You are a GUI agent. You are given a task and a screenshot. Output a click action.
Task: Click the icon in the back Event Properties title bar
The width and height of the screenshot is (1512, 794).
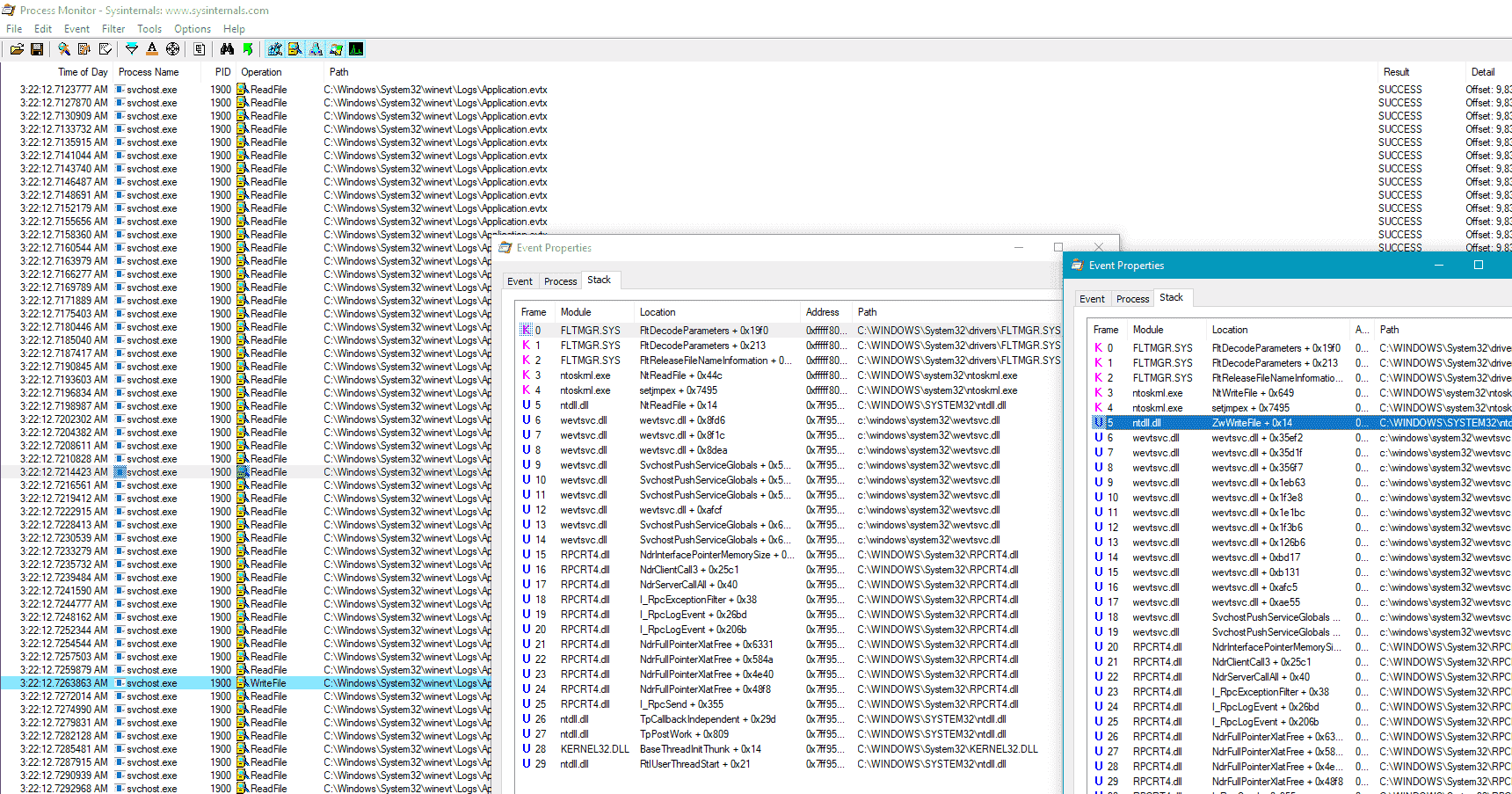pyautogui.click(x=505, y=248)
